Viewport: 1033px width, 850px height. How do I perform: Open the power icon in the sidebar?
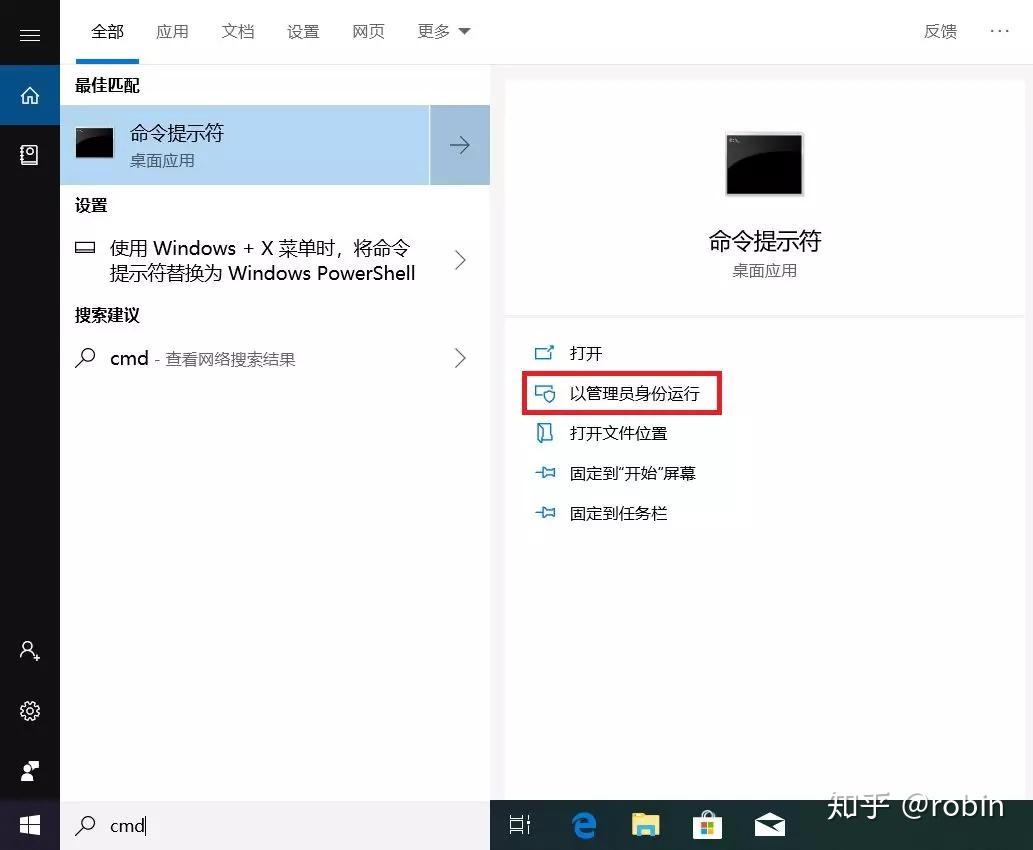point(29,771)
